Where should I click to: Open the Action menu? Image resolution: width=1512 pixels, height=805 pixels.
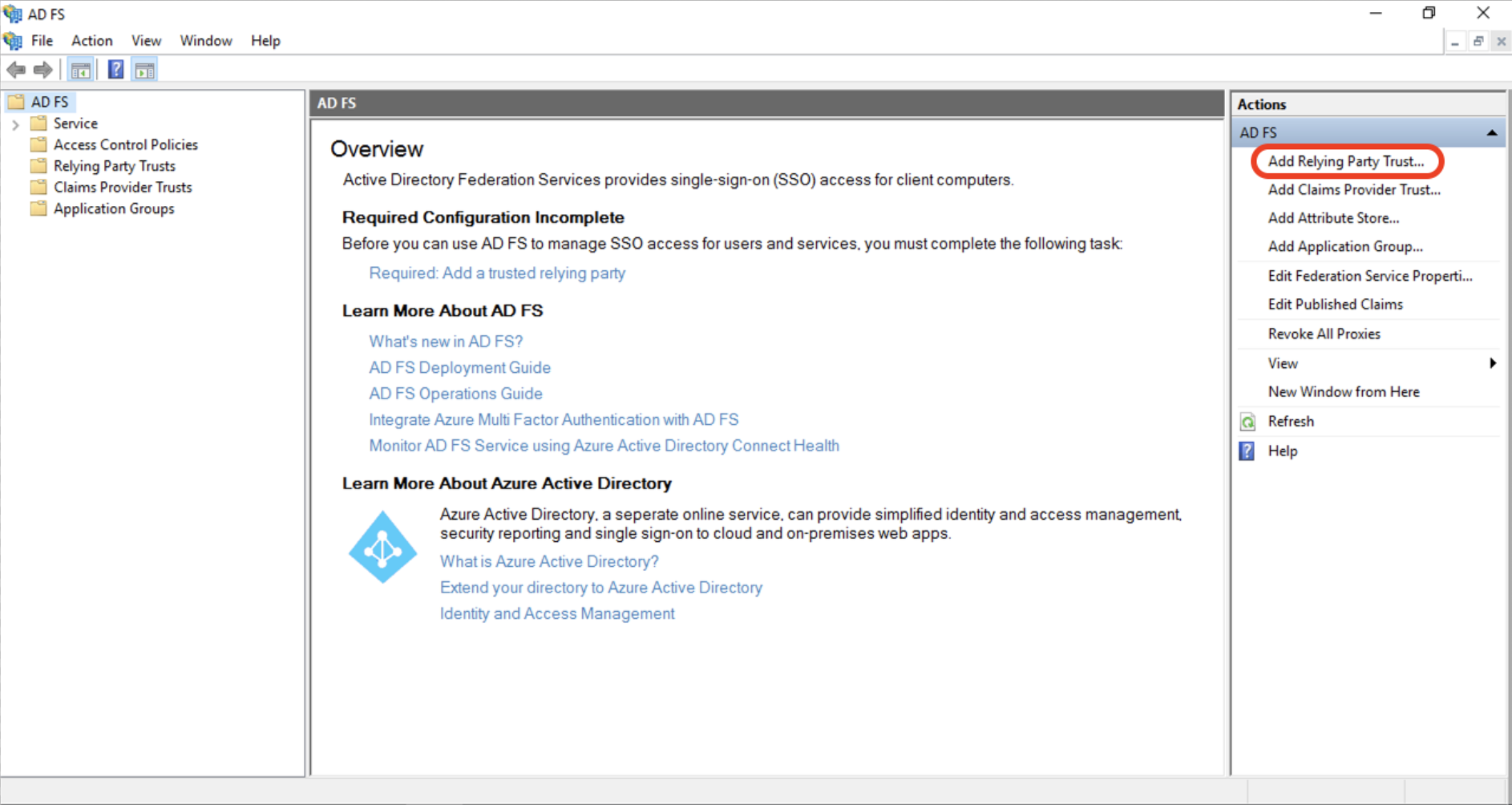click(x=92, y=41)
